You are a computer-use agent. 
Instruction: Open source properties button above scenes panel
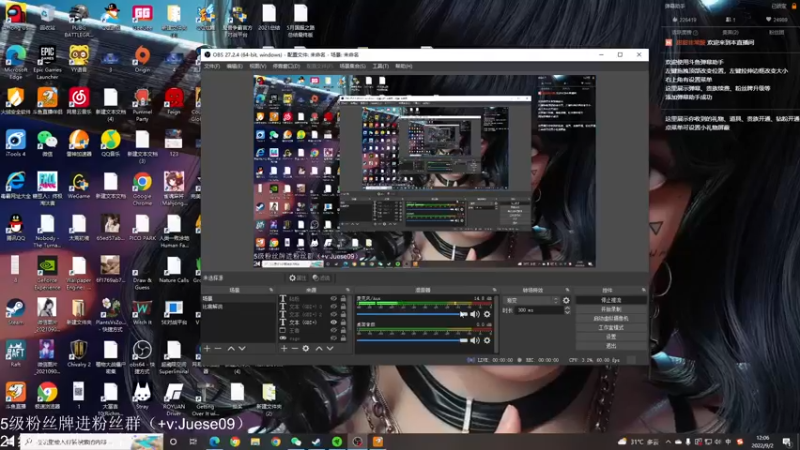pos(297,278)
